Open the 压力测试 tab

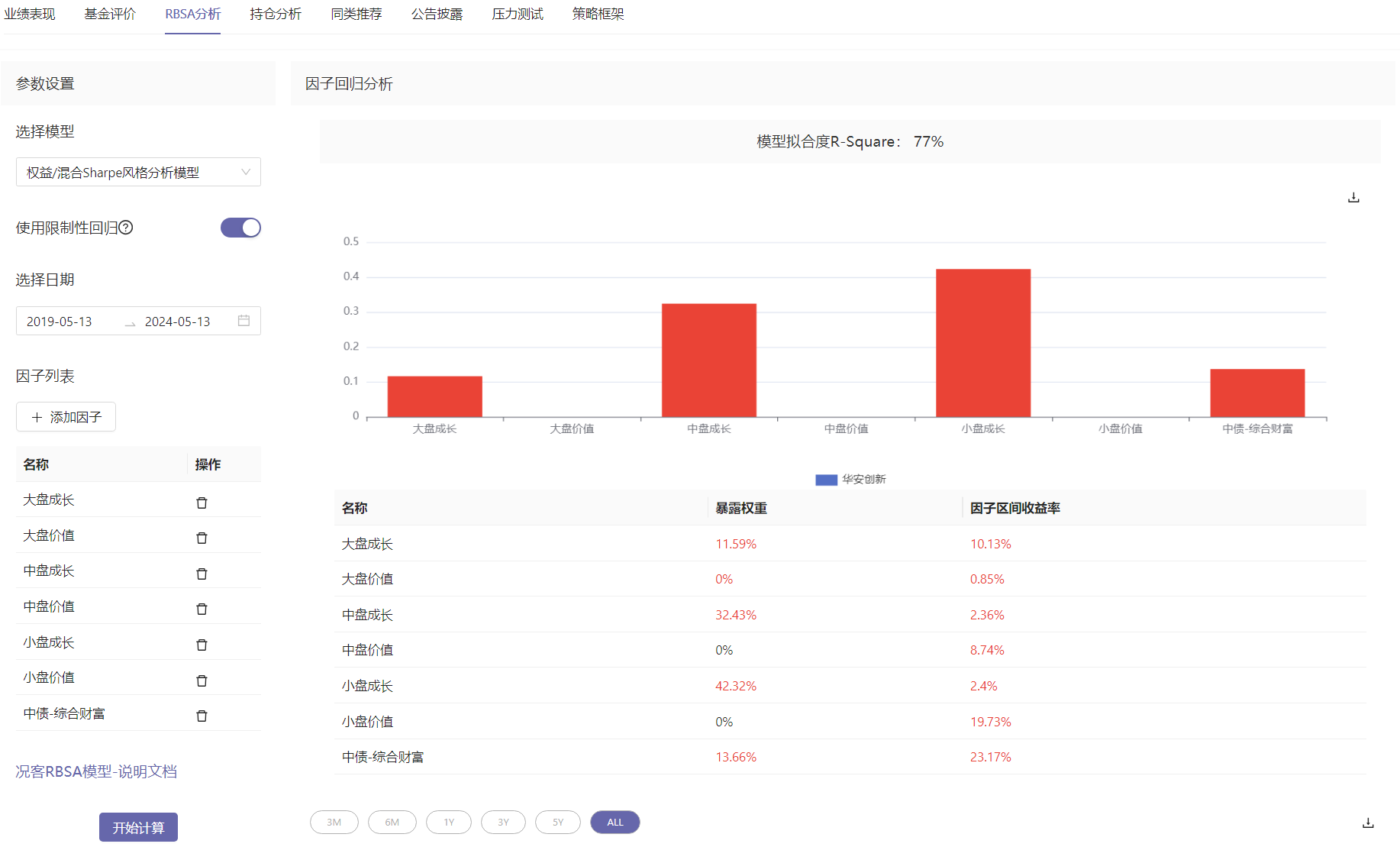coord(518,15)
